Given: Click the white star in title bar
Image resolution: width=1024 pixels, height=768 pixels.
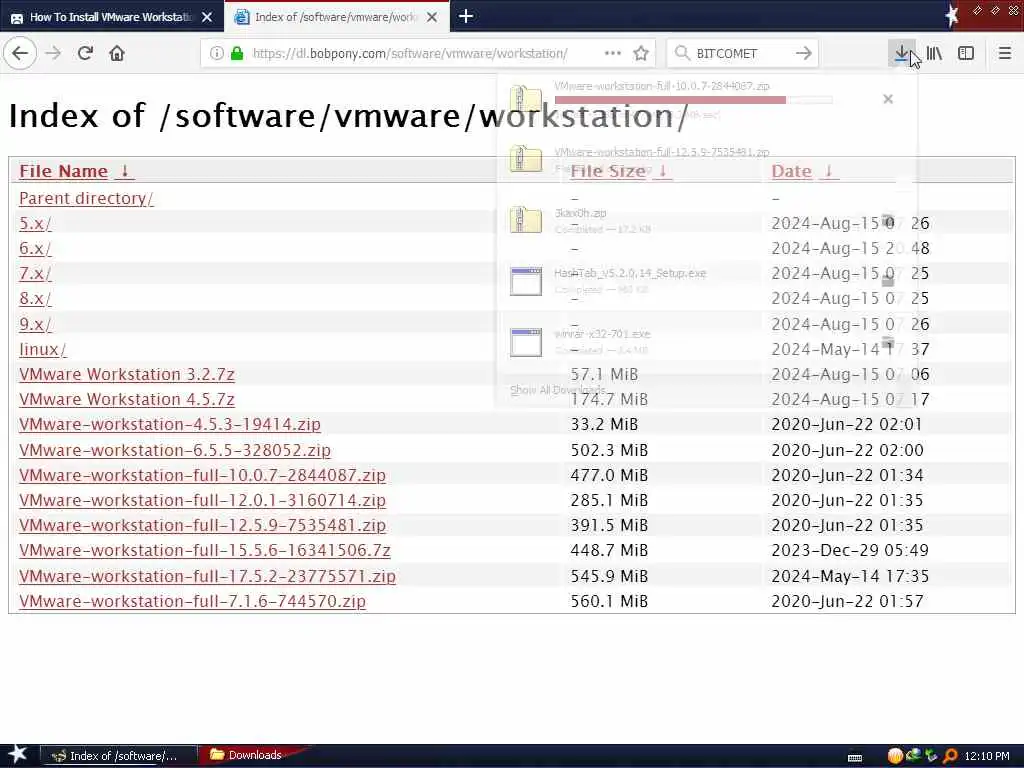Looking at the screenshot, I should pyautogui.click(x=951, y=16).
